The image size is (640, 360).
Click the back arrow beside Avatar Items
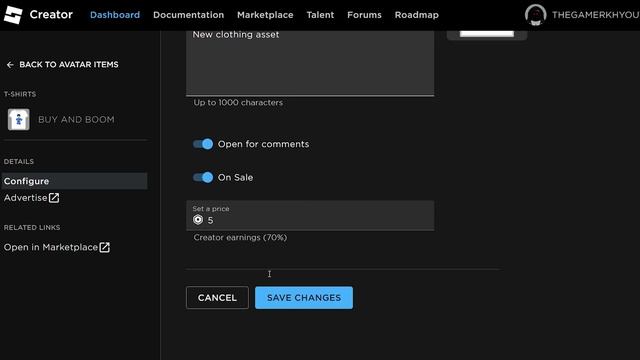(10, 64)
